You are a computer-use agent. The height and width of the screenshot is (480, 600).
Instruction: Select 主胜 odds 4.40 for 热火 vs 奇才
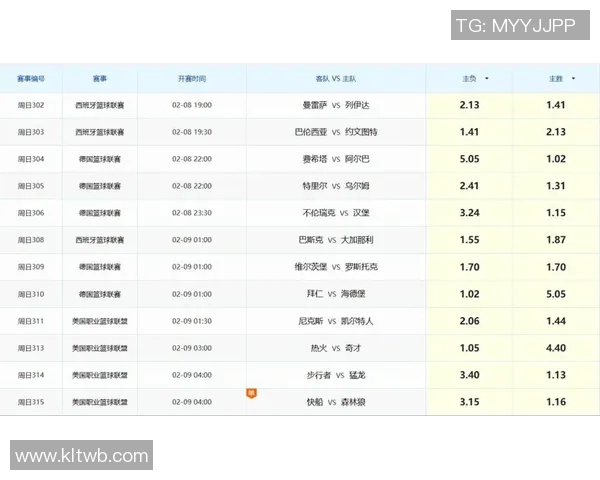tap(556, 348)
